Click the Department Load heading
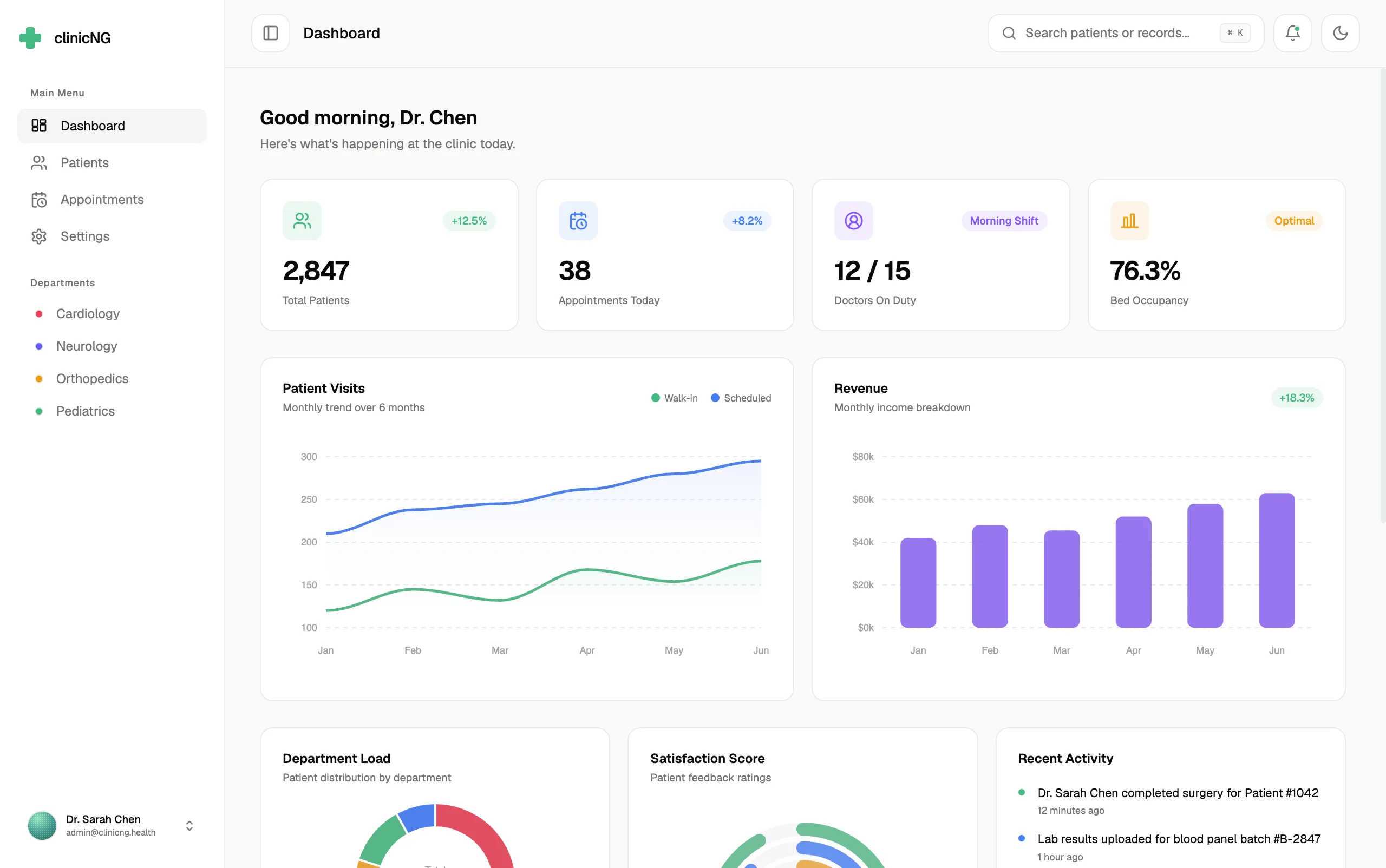Screen dimensions: 1386x868 336,758
